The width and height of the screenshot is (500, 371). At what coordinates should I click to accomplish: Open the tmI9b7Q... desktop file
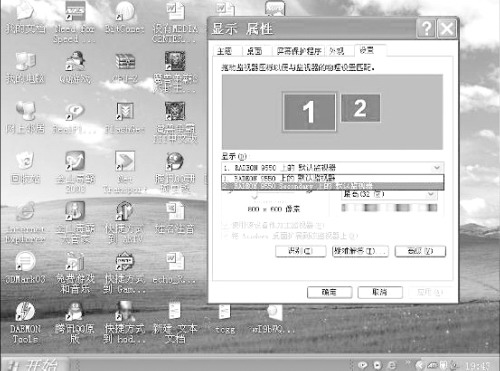click(x=275, y=318)
